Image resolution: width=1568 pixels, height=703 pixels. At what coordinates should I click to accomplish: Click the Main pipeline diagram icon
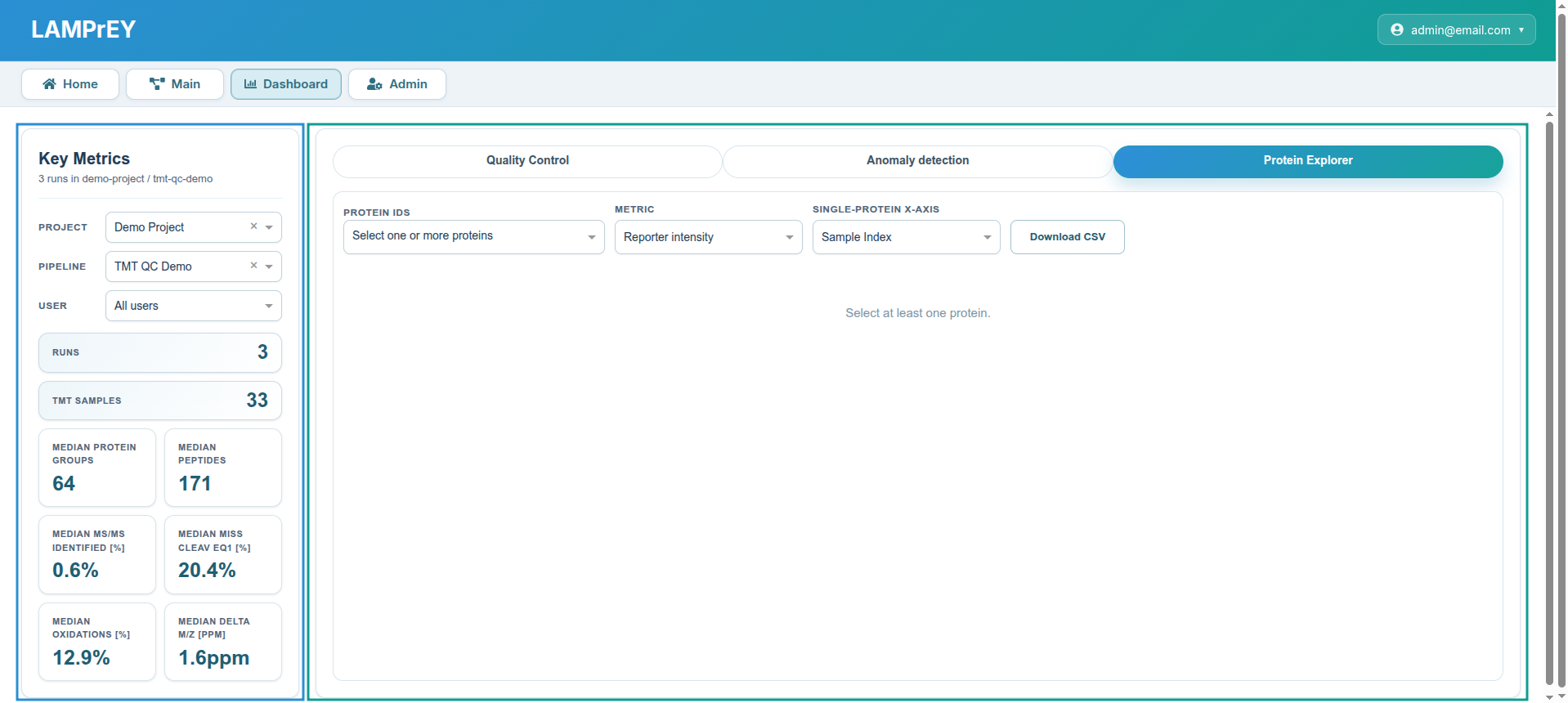tap(157, 84)
